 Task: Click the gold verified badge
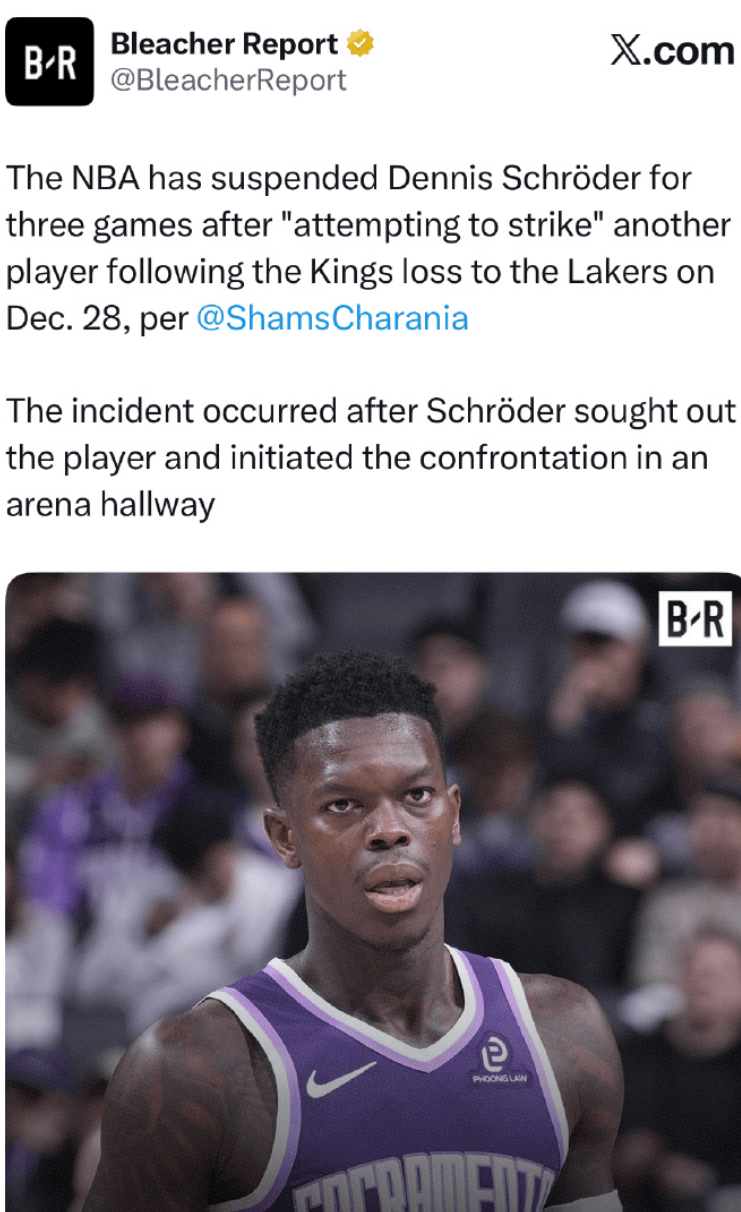pyautogui.click(x=360, y=44)
